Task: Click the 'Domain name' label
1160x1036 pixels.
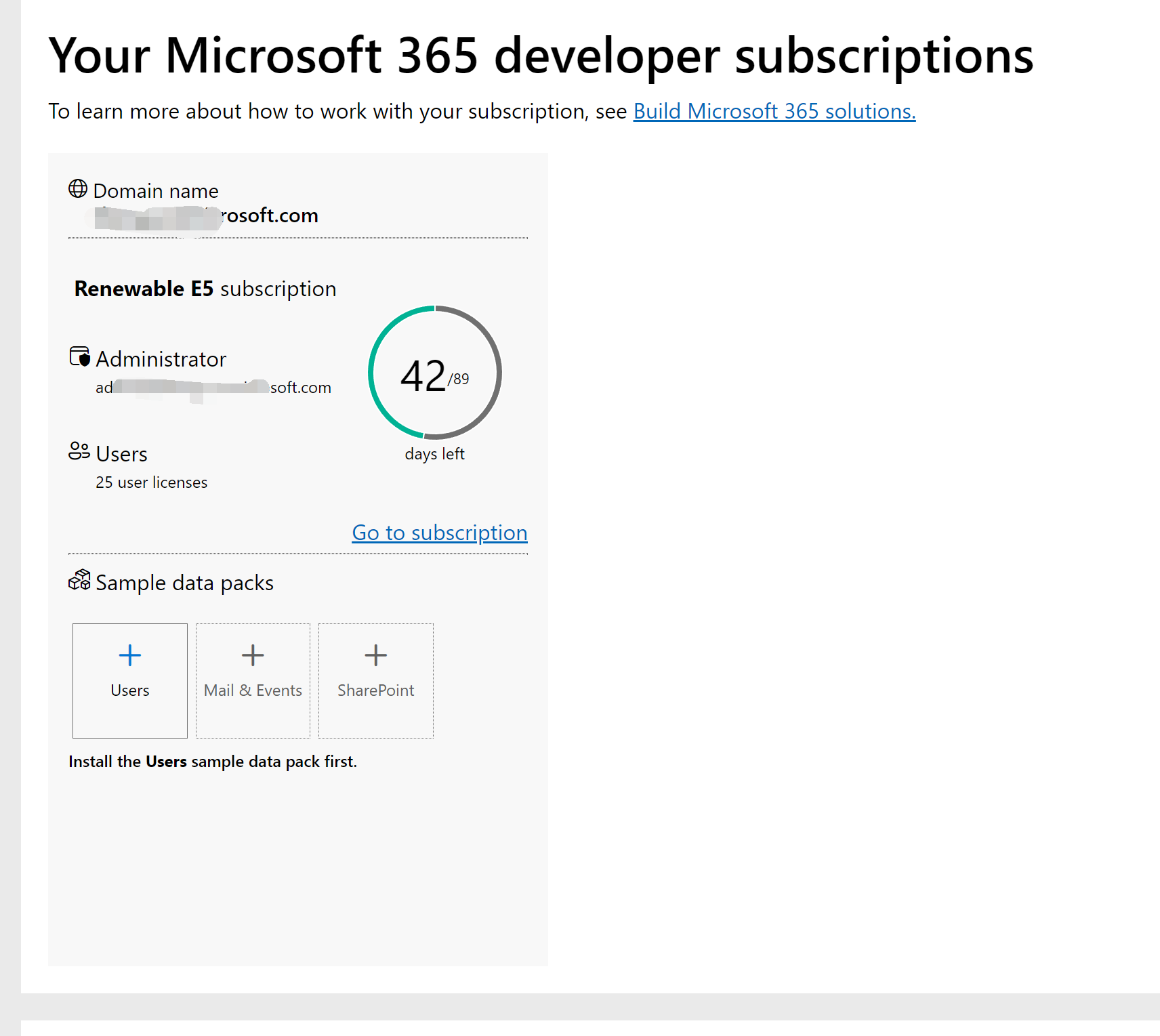Action: tap(156, 191)
